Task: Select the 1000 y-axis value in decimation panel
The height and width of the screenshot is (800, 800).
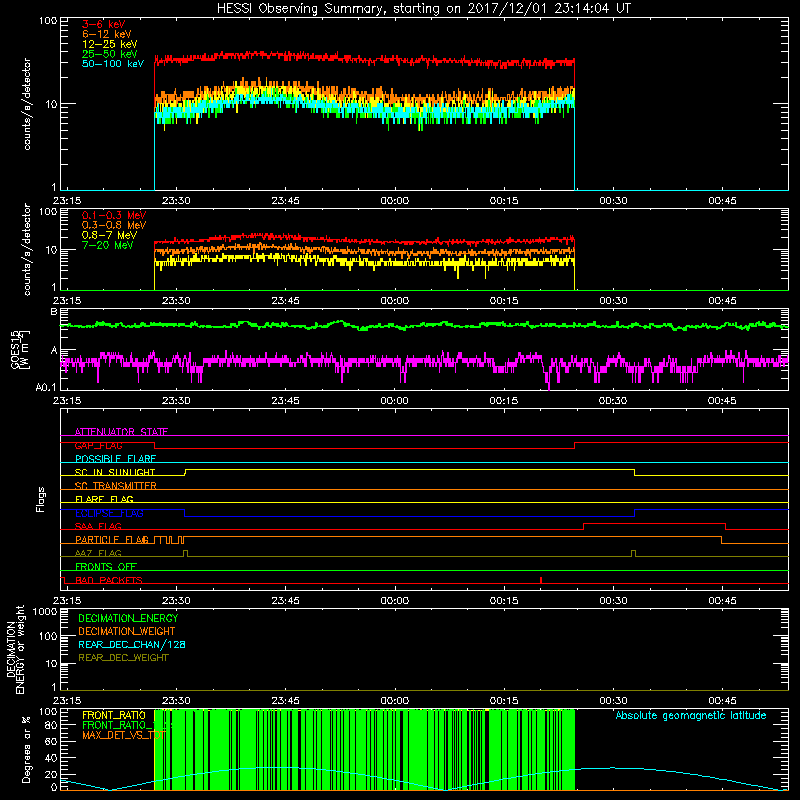Action: pos(44,612)
